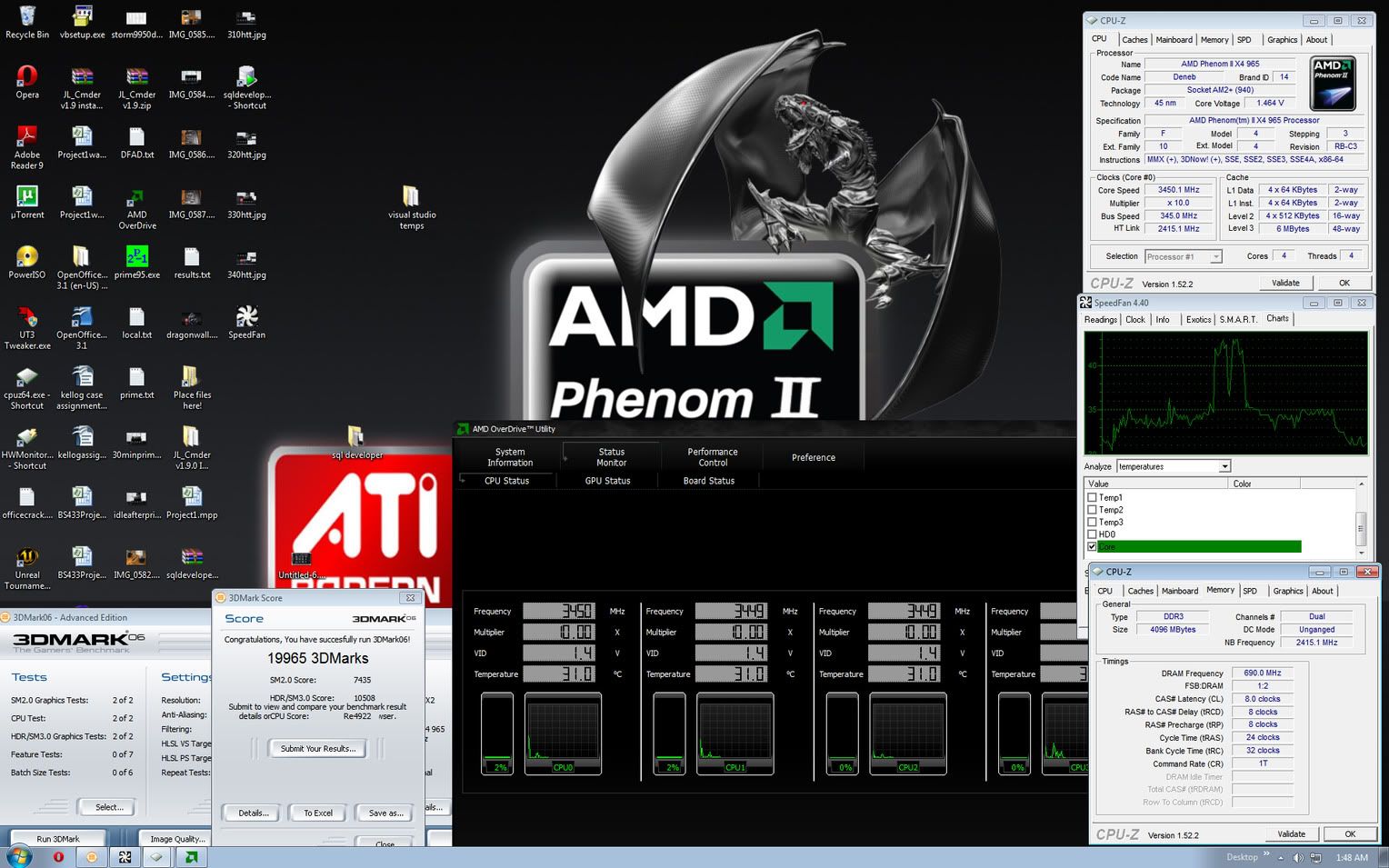
Task: Open the prime95.exe desktop icon
Action: pos(136,261)
